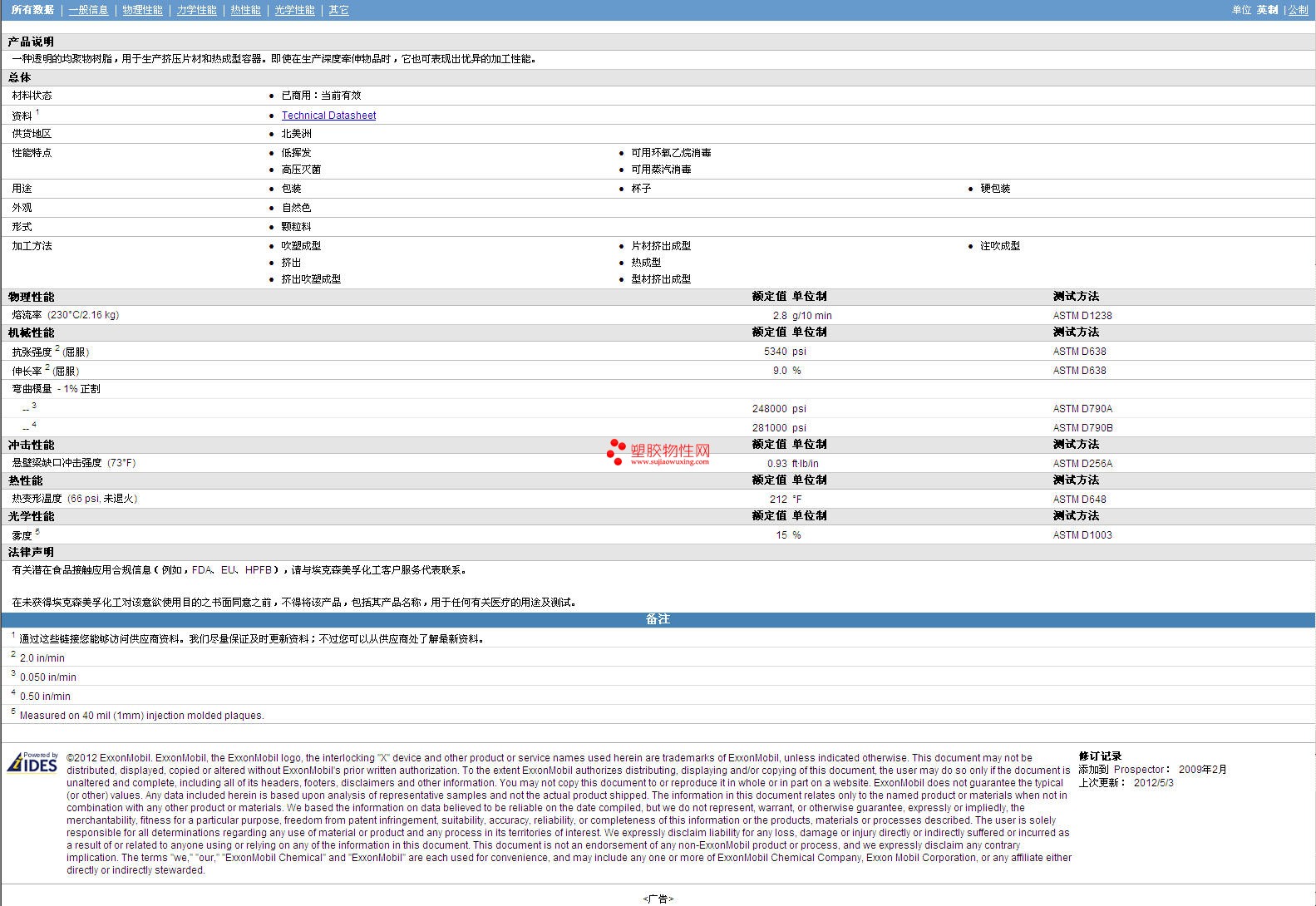1316x906 pixels.
Task: Click the 0.50 in/min footnote
Action: tap(45, 697)
